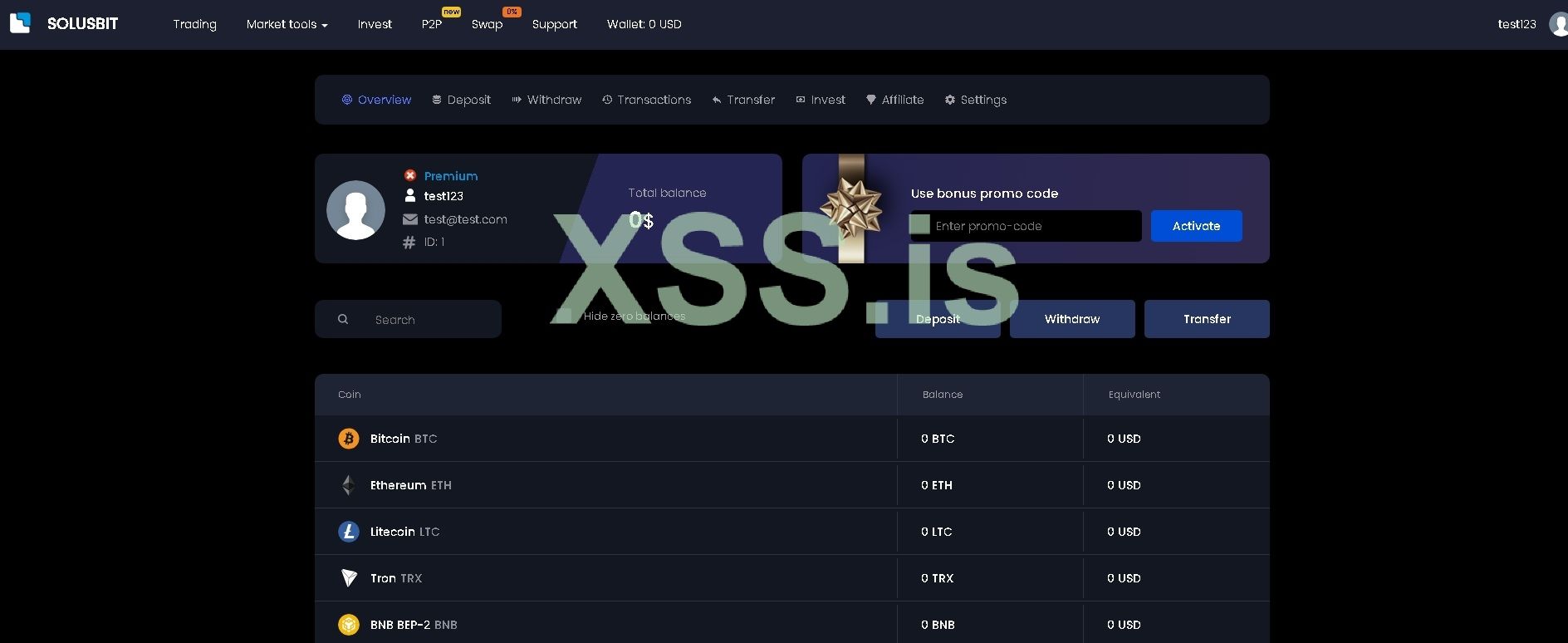1568x643 pixels.
Task: Click the Deposit tab coins icon
Action: point(437,100)
